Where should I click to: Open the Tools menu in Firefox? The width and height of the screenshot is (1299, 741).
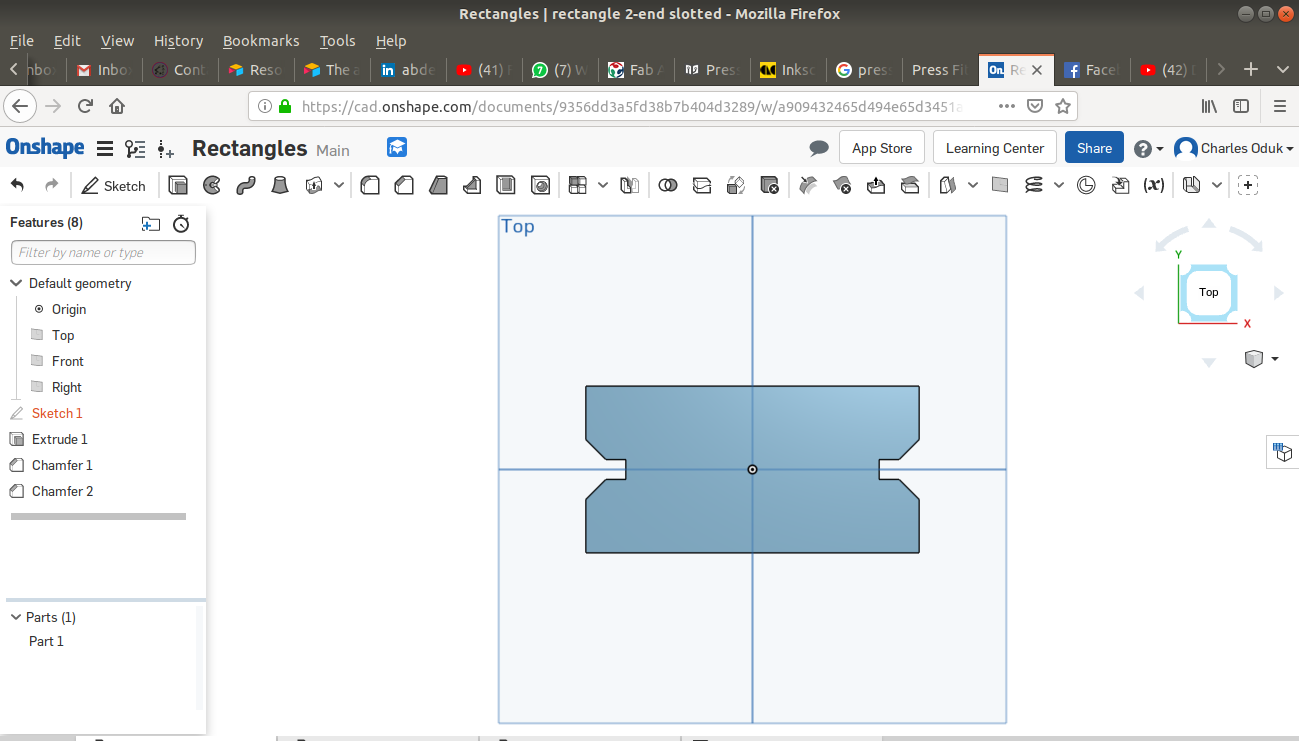click(x=337, y=41)
